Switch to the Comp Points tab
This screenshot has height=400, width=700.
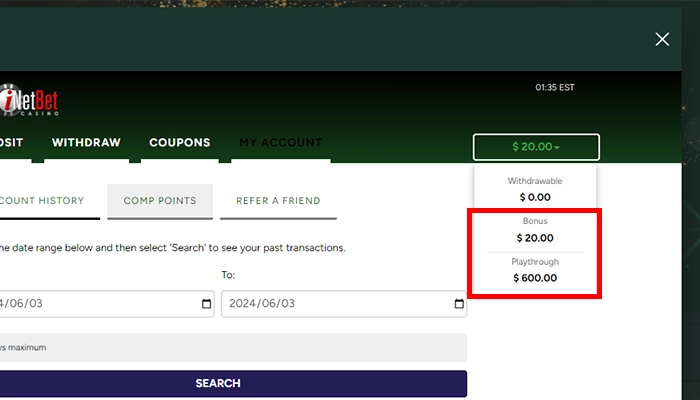[x=160, y=201]
